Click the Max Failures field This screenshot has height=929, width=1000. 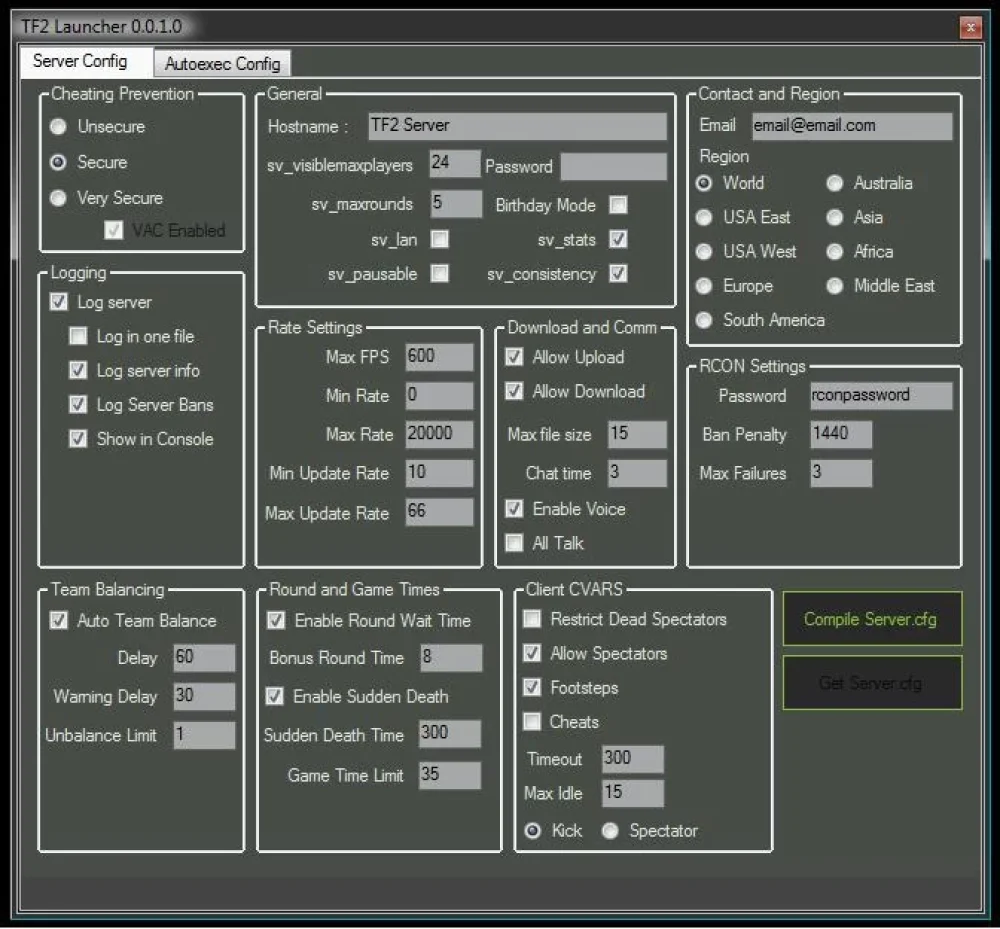pos(841,473)
